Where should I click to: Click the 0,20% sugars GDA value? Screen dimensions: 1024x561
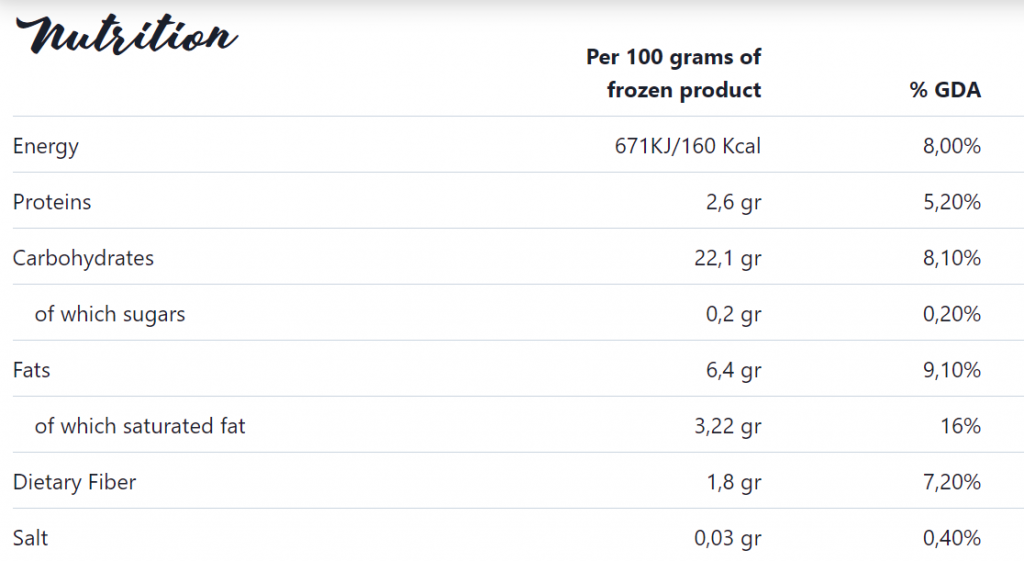[952, 314]
